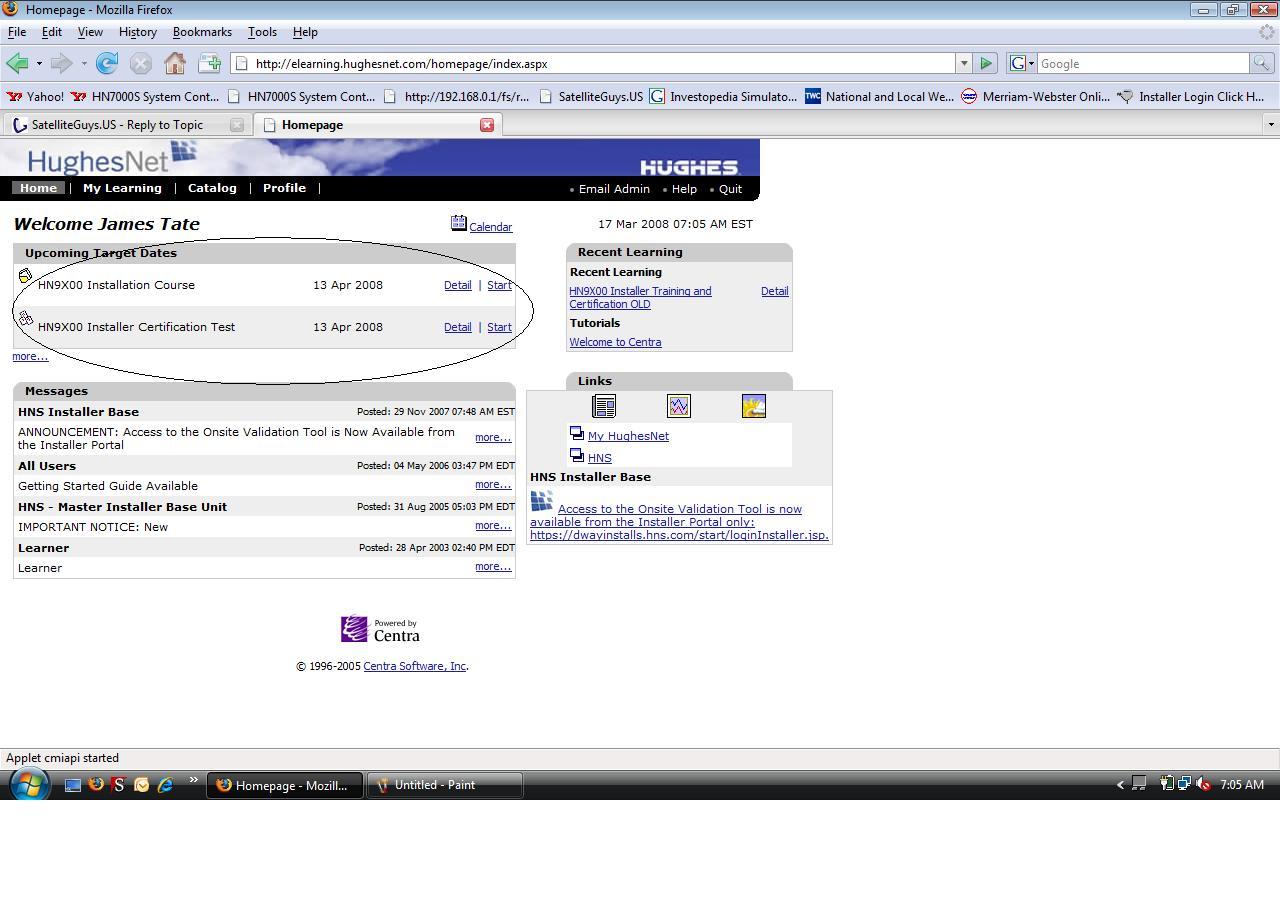Viewport: 1280px width, 912px height.
Task: Open My Learning navigation item
Action: pos(122,188)
